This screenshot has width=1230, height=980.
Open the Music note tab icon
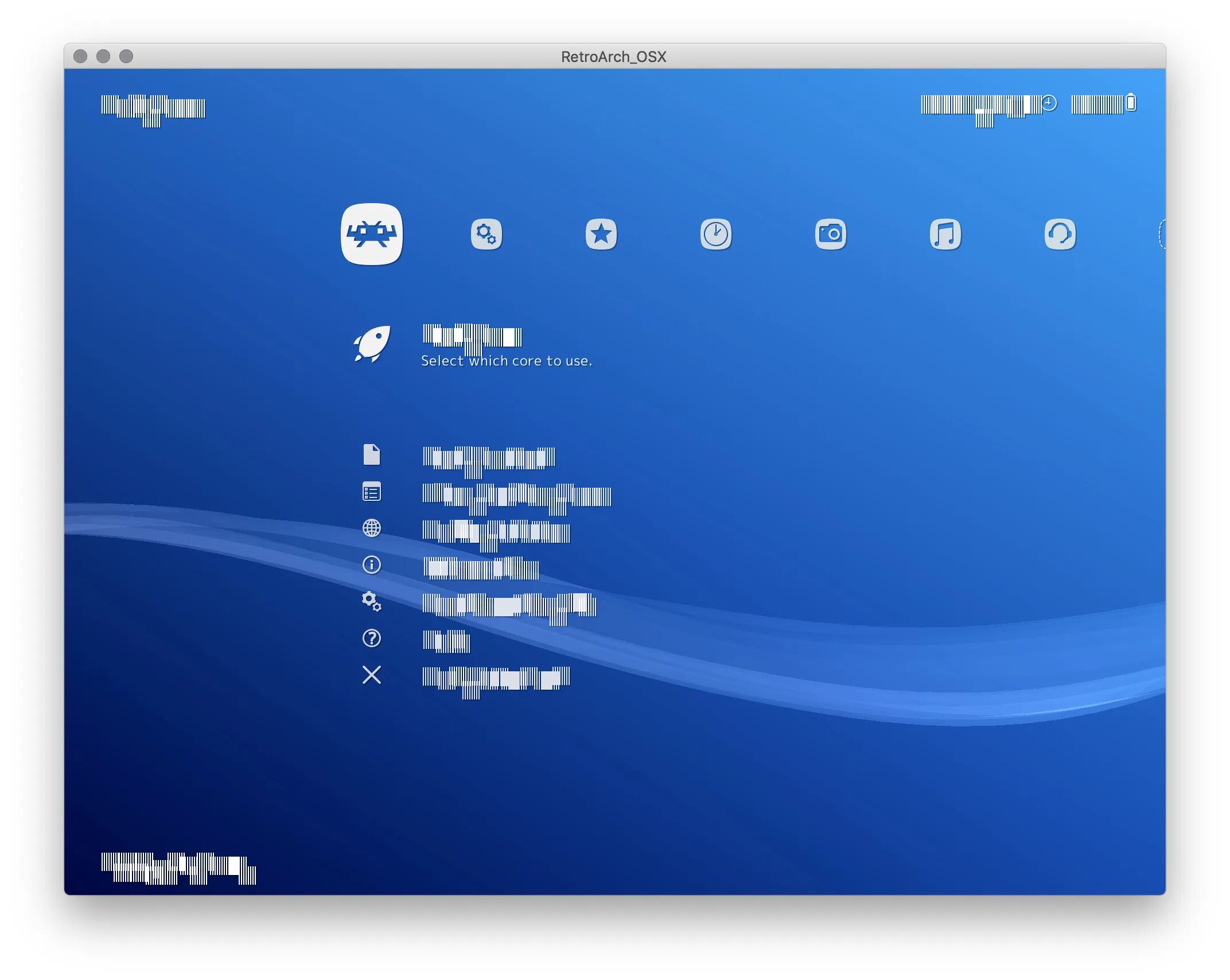click(945, 234)
